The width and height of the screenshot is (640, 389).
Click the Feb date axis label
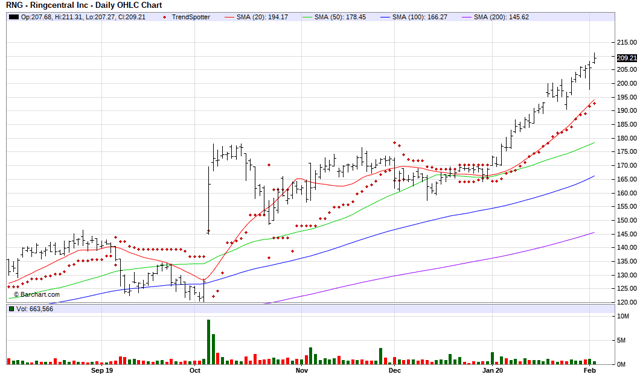(x=590, y=371)
